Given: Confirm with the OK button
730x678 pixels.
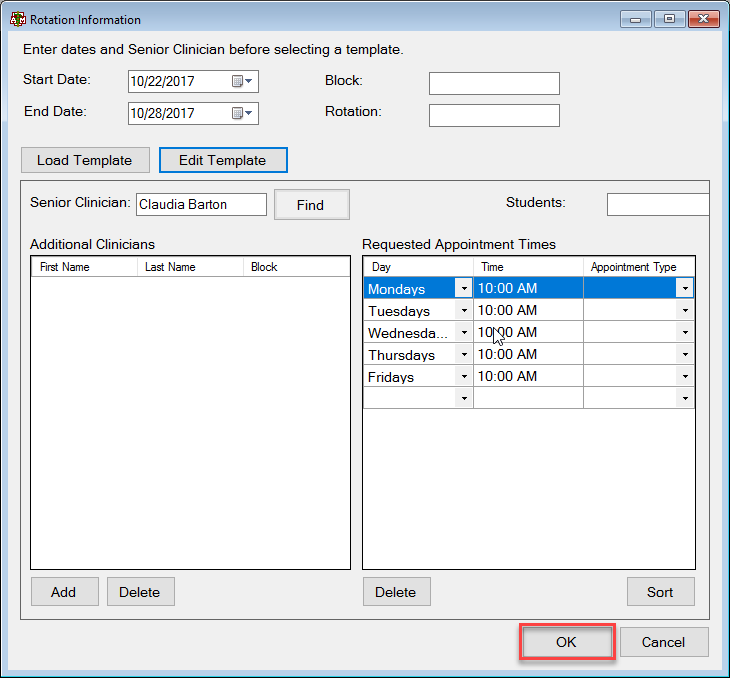Looking at the screenshot, I should (567, 642).
